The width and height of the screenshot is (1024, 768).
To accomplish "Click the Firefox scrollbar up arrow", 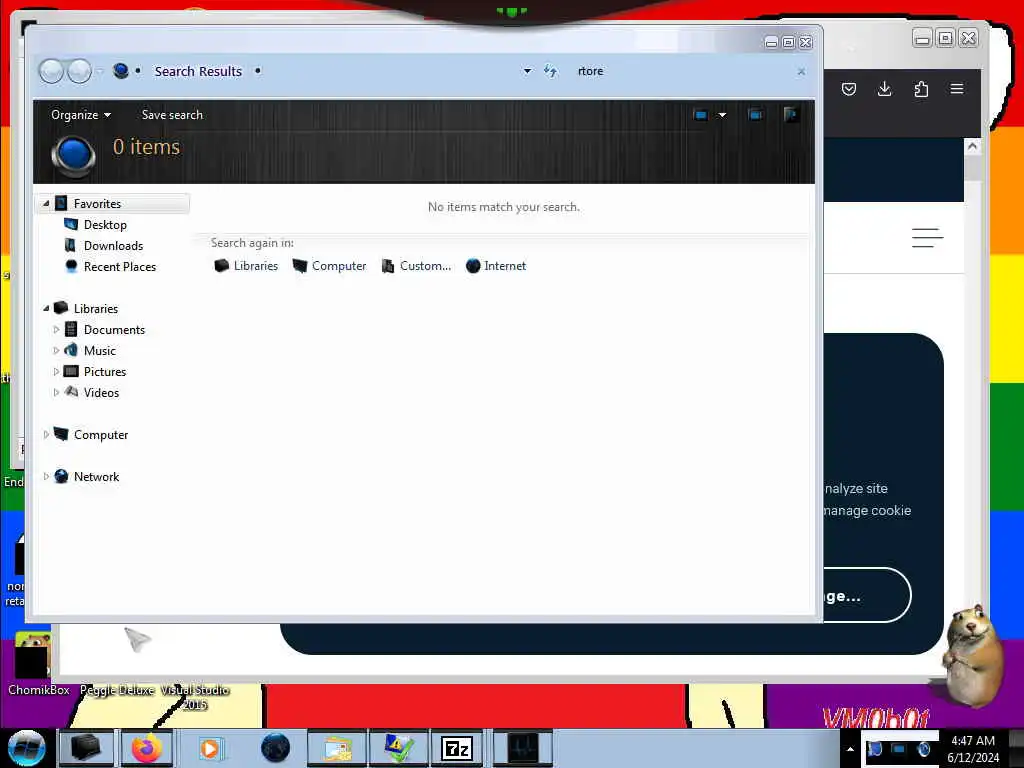I will [972, 147].
